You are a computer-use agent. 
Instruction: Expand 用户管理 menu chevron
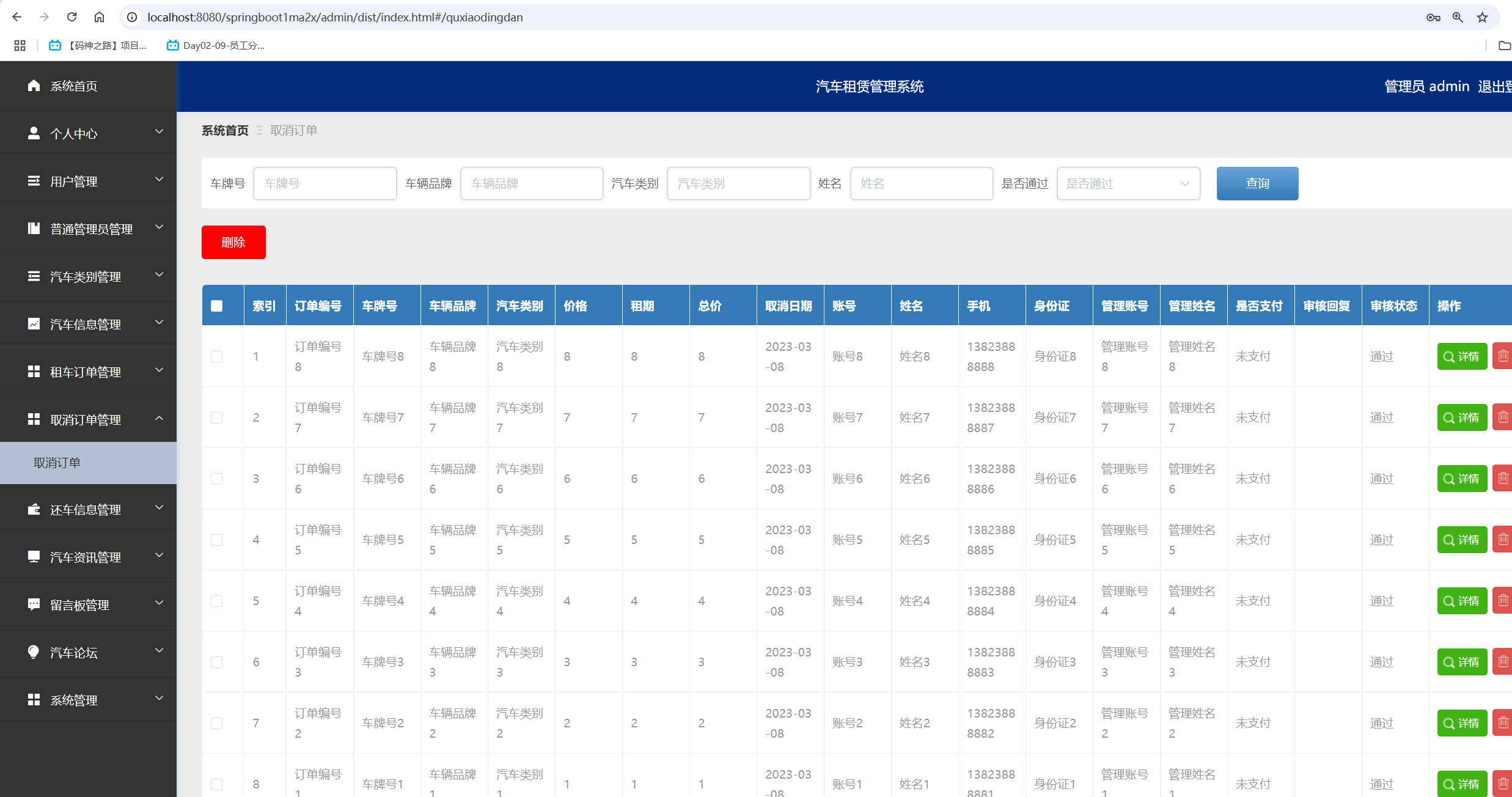[160, 179]
